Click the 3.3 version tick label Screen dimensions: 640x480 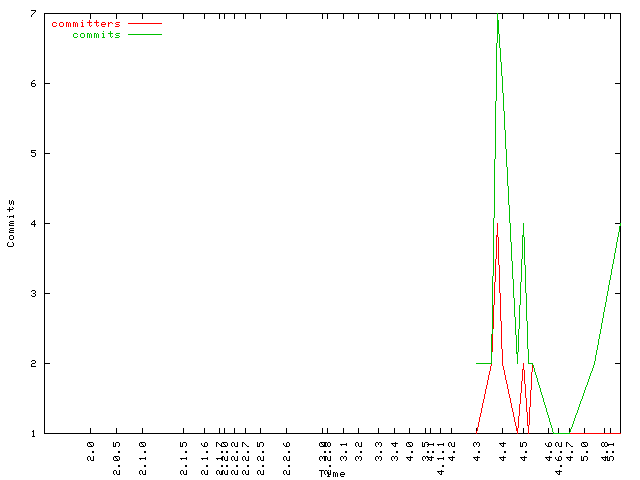point(379,451)
